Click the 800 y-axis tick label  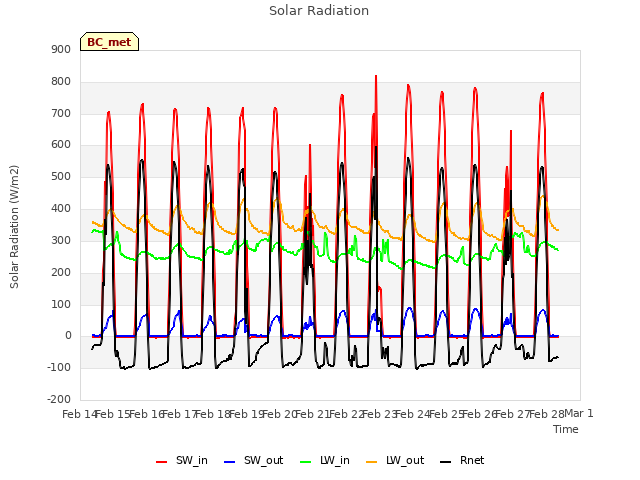61,82
